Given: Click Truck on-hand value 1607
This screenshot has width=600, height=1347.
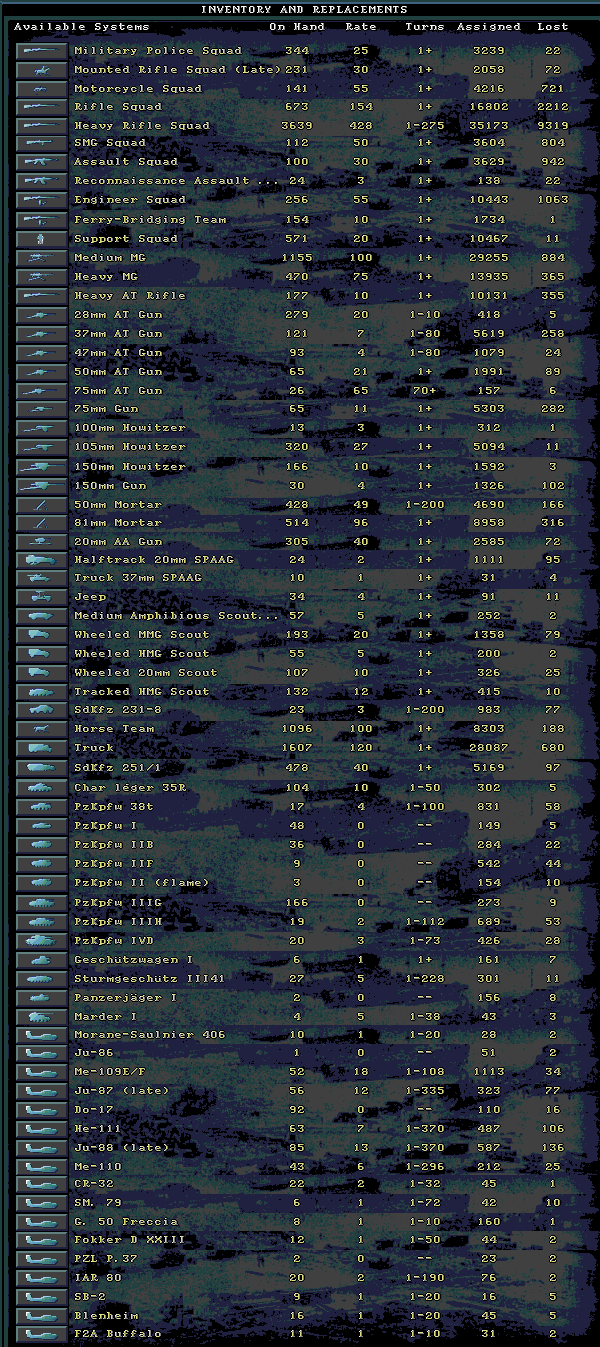Looking at the screenshot, I should point(297,748).
